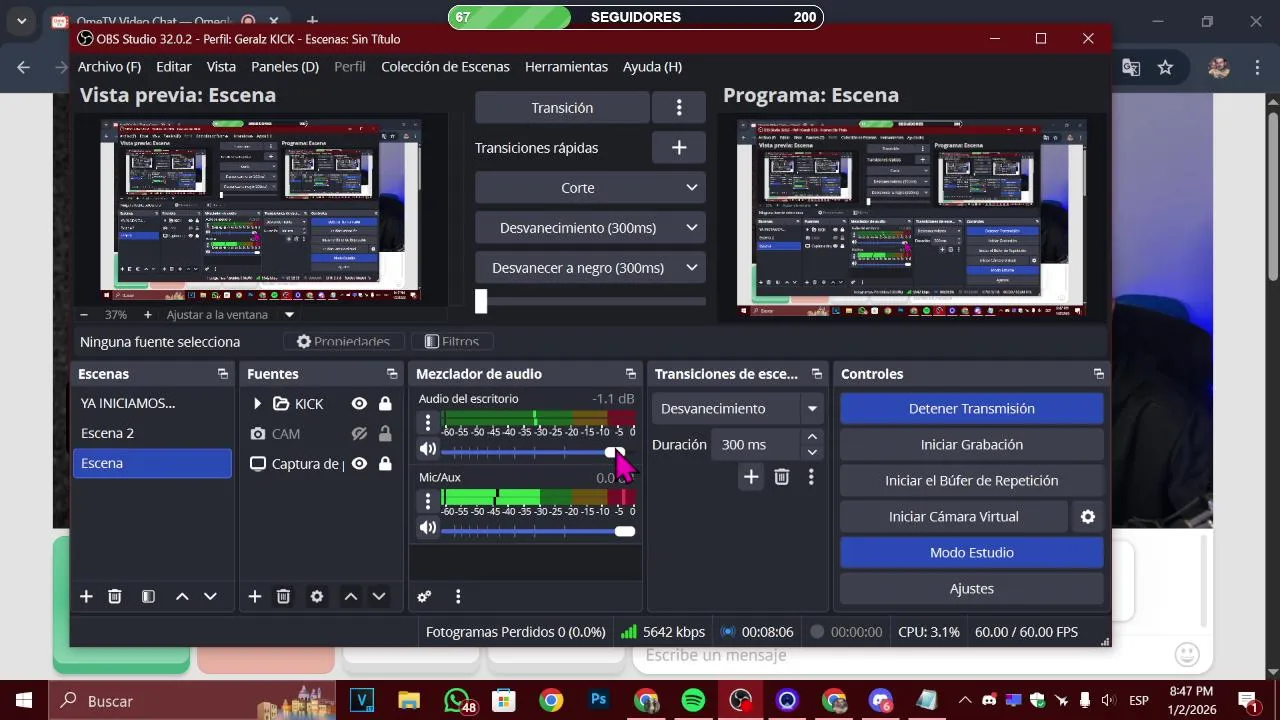
Task: Hide the Captura de source eye
Action: point(359,463)
